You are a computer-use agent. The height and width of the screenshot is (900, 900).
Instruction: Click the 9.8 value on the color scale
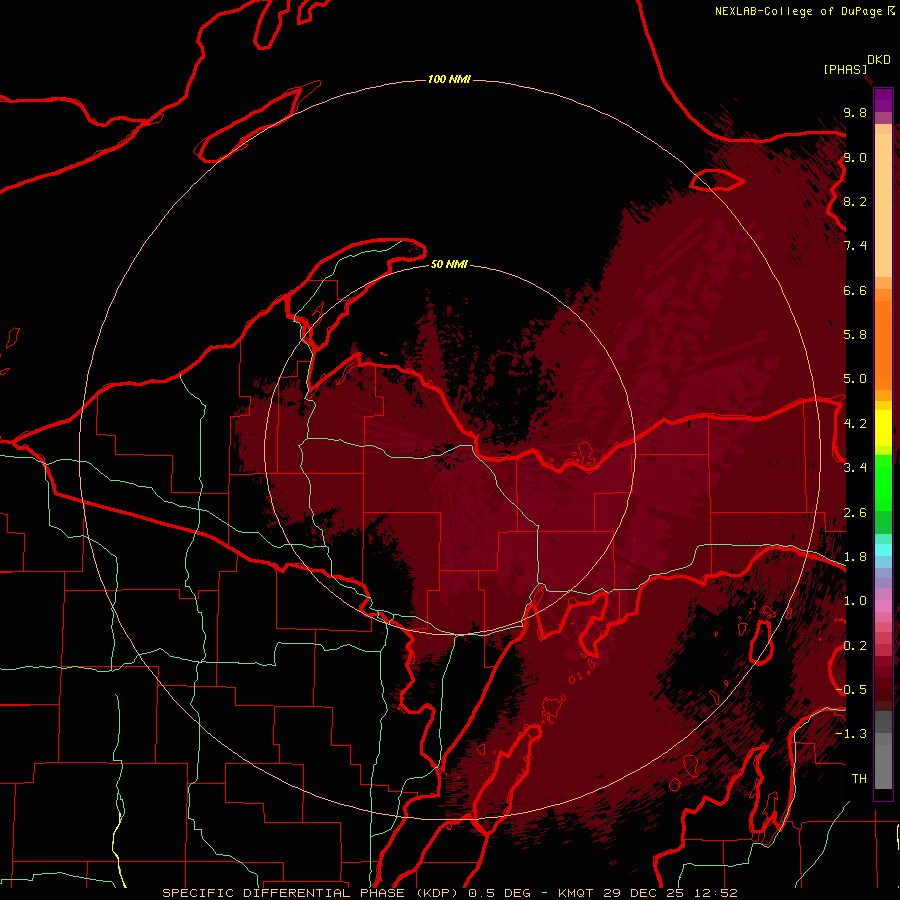coord(855,112)
